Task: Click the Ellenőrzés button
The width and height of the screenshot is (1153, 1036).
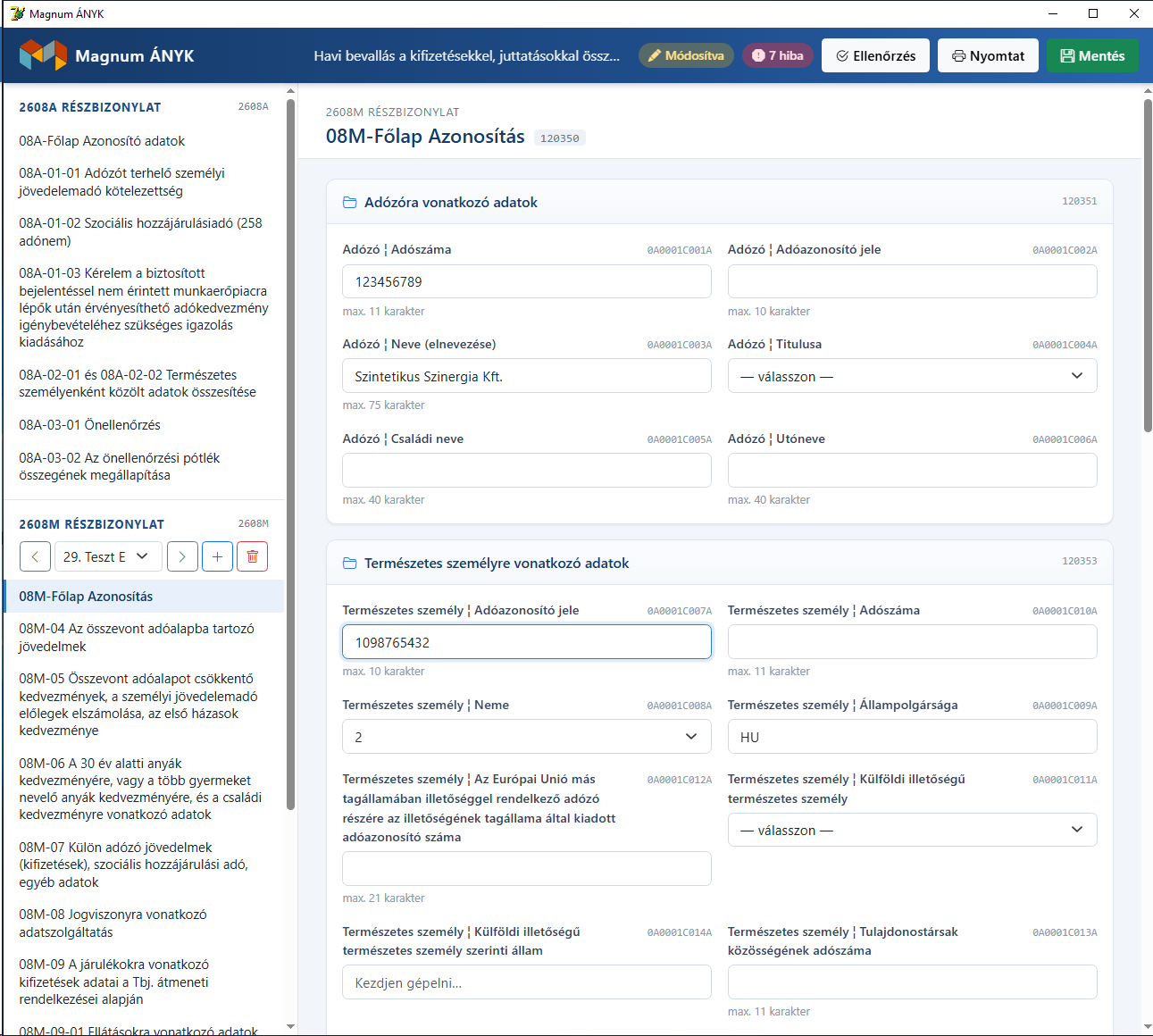Action: tap(875, 55)
